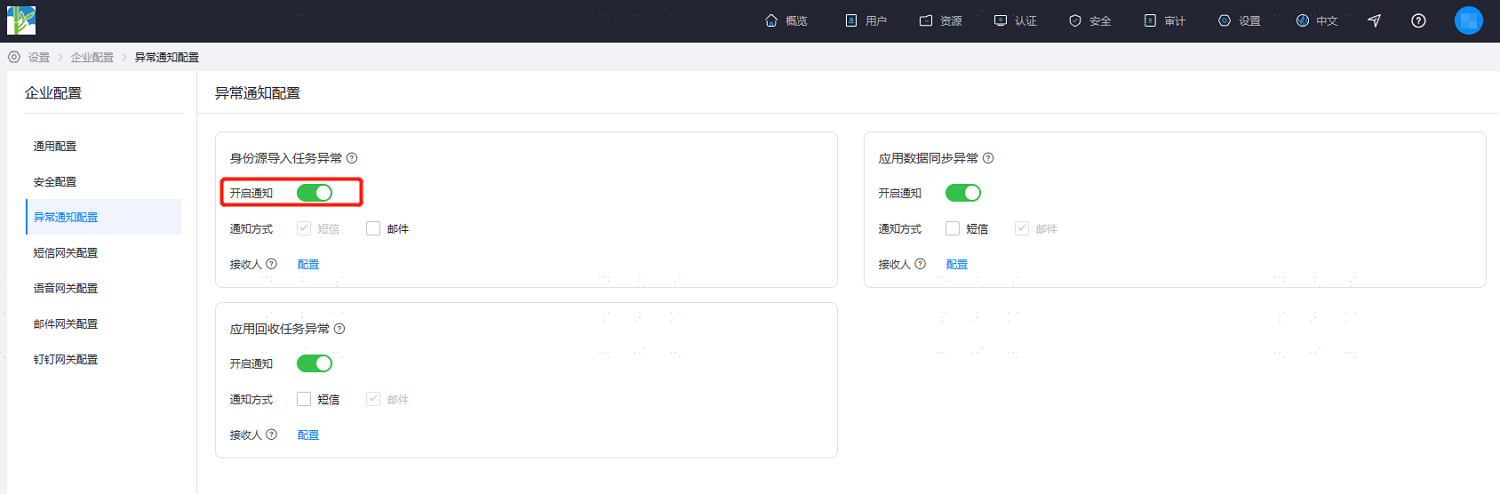
Task: Click the 接收人 help icon in 身份源导入任务异常 card
Action: point(271,264)
